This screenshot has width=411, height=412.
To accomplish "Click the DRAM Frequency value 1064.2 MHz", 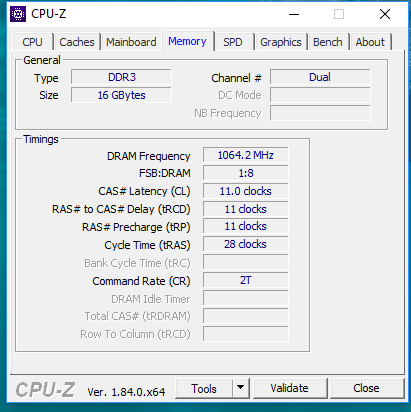I will [246, 155].
